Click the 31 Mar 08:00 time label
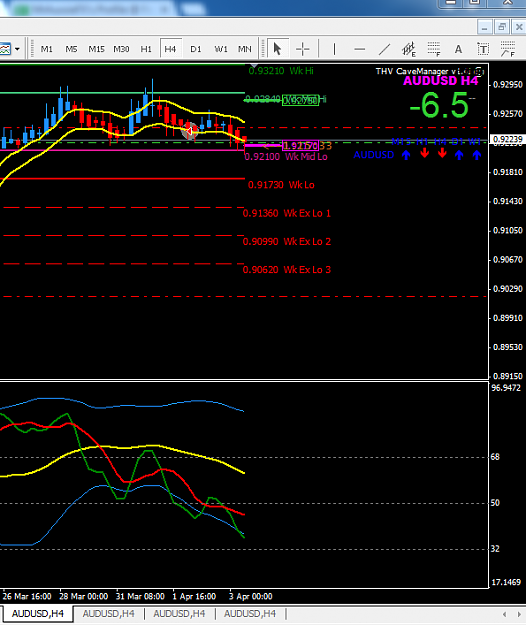 pyautogui.click(x=140, y=597)
